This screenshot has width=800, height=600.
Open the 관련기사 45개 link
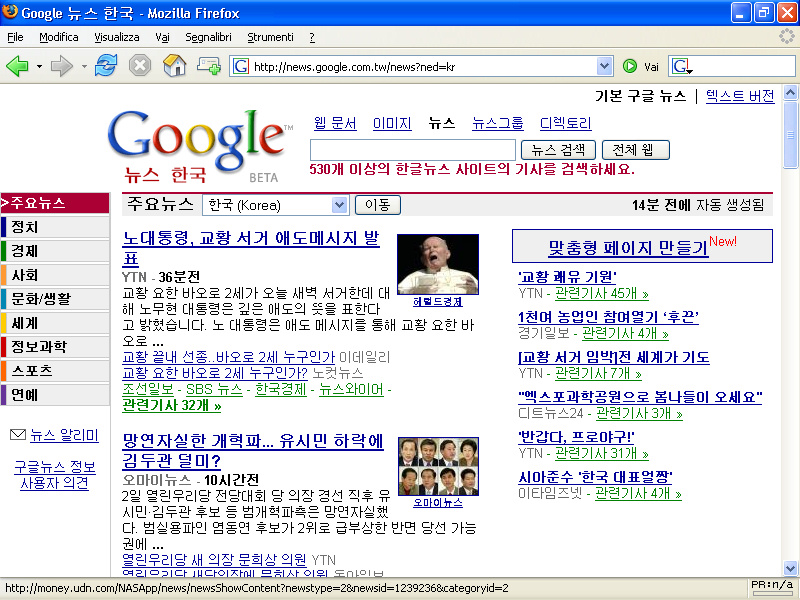pyautogui.click(x=602, y=293)
